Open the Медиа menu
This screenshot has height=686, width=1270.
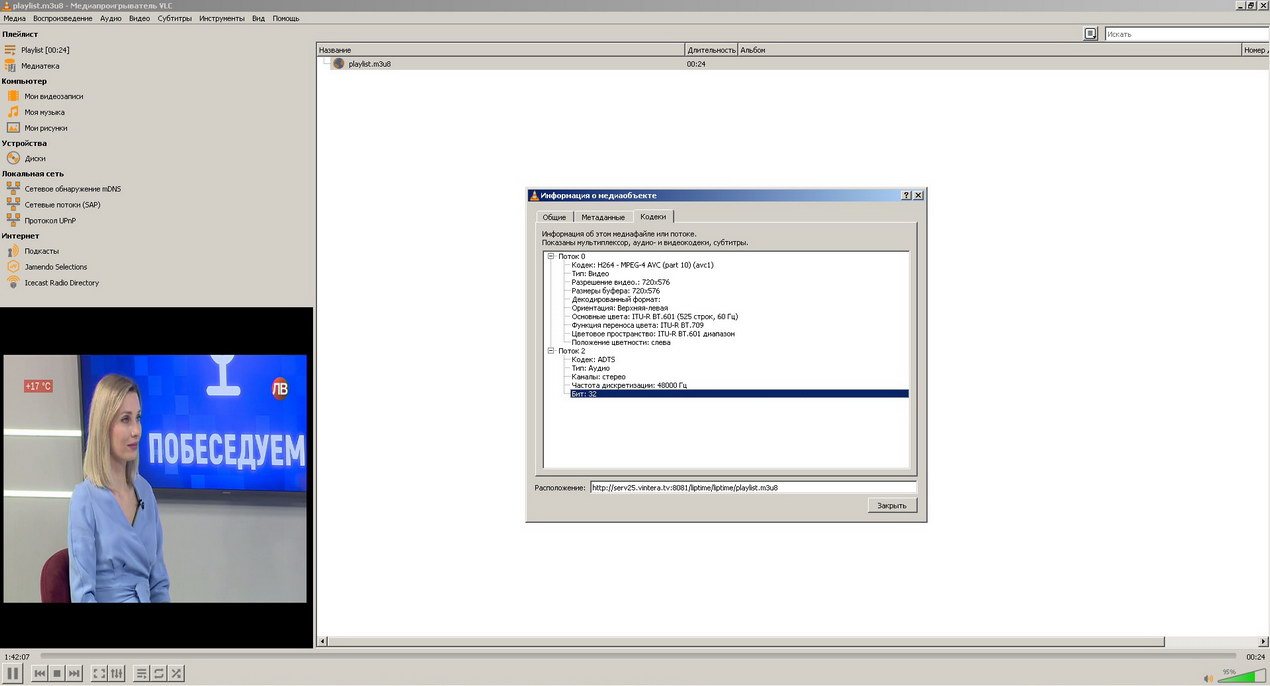pos(14,18)
